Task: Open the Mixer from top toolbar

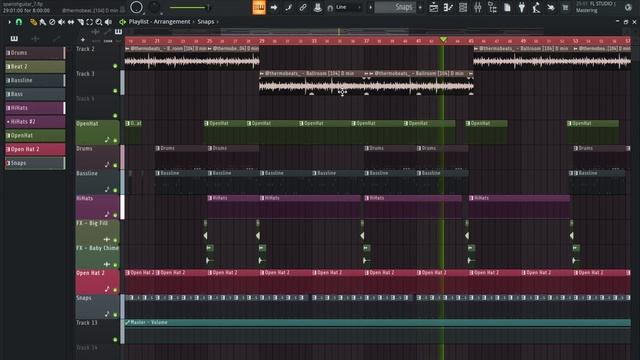Action: point(478,7)
